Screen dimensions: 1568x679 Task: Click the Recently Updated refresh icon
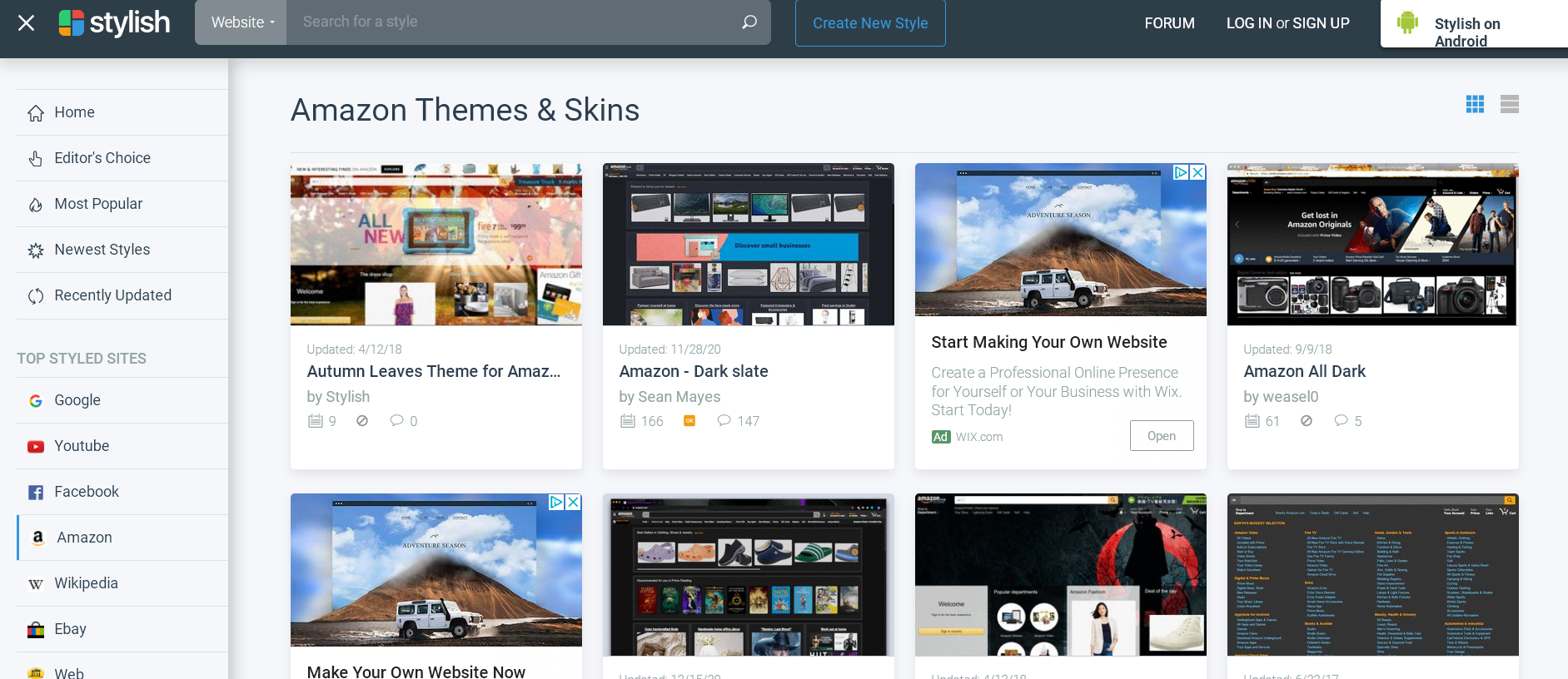[x=36, y=296]
